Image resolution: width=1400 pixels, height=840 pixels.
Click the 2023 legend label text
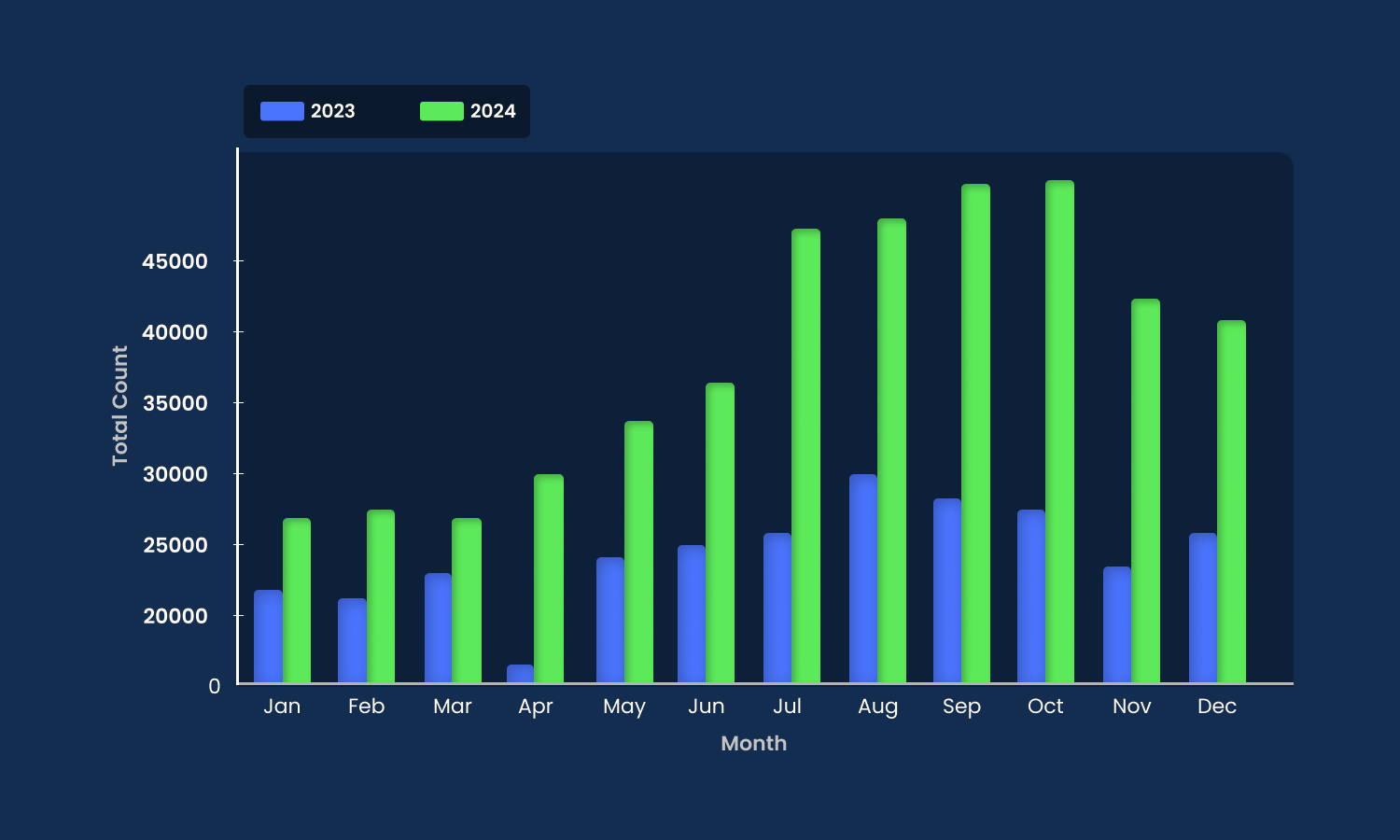[333, 110]
